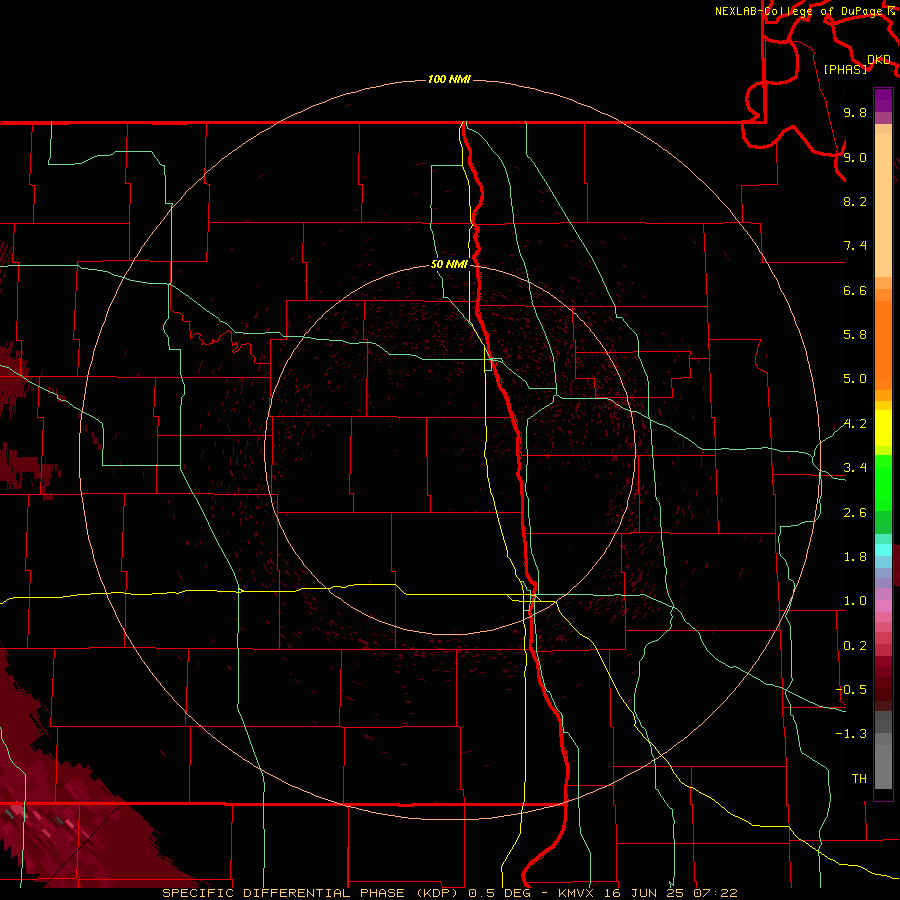900x900 pixels.
Task: Click the 50 NMI range ring label
Action: pos(449,264)
